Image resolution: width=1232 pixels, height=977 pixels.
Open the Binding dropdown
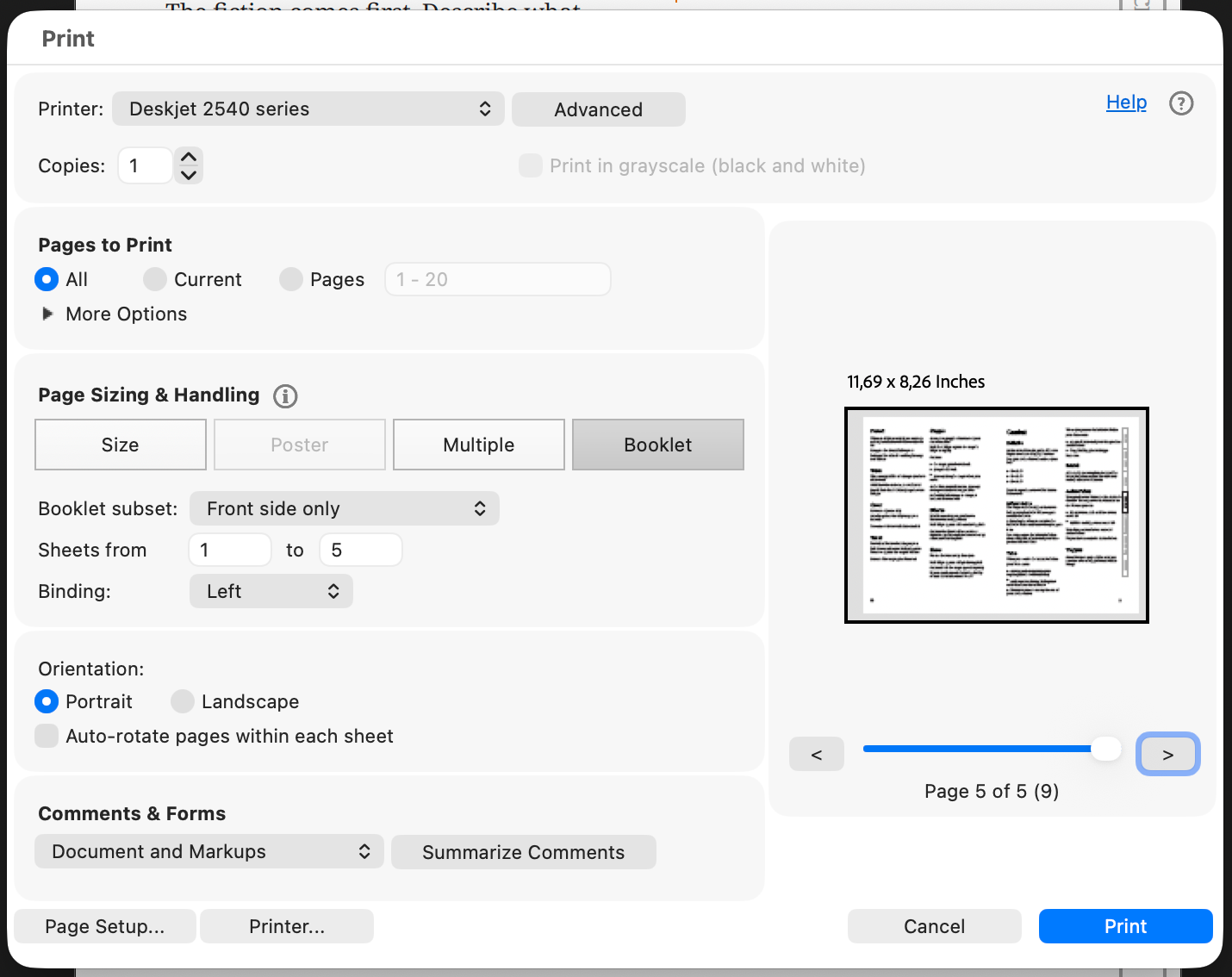coord(271,591)
